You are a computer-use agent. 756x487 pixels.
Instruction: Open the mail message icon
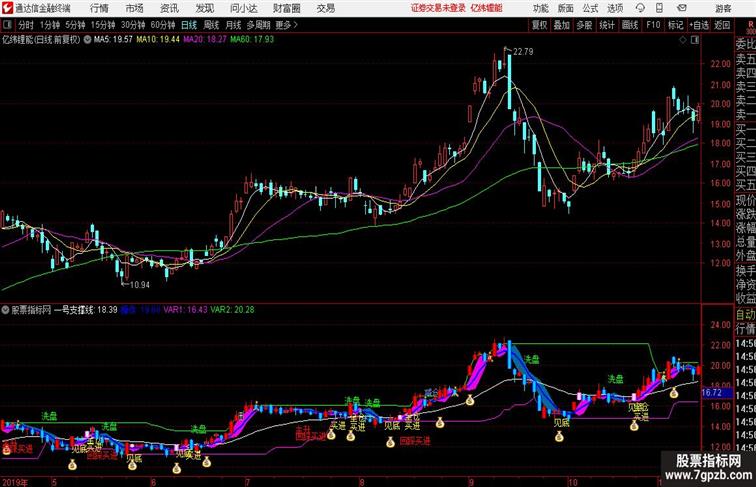[x=681, y=8]
